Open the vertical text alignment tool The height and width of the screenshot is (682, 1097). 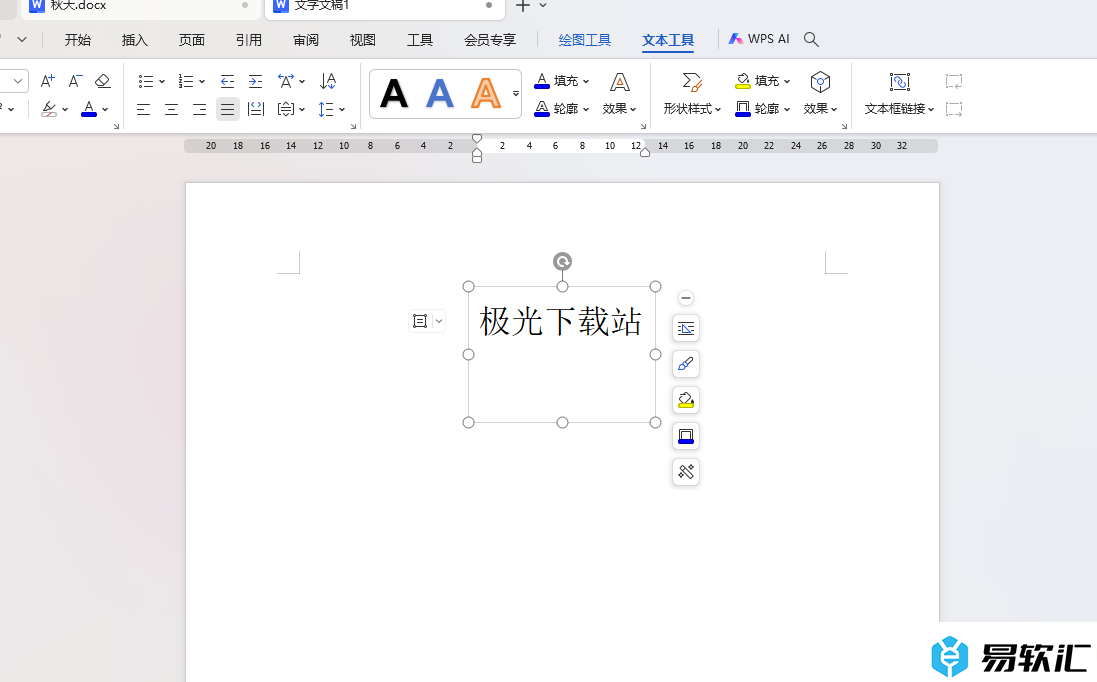point(285,109)
